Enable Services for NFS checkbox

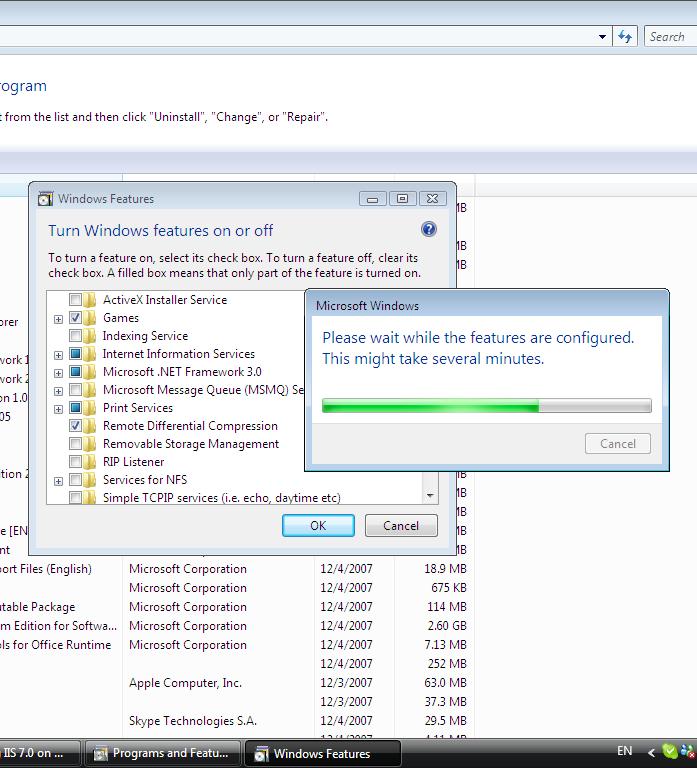[75, 480]
